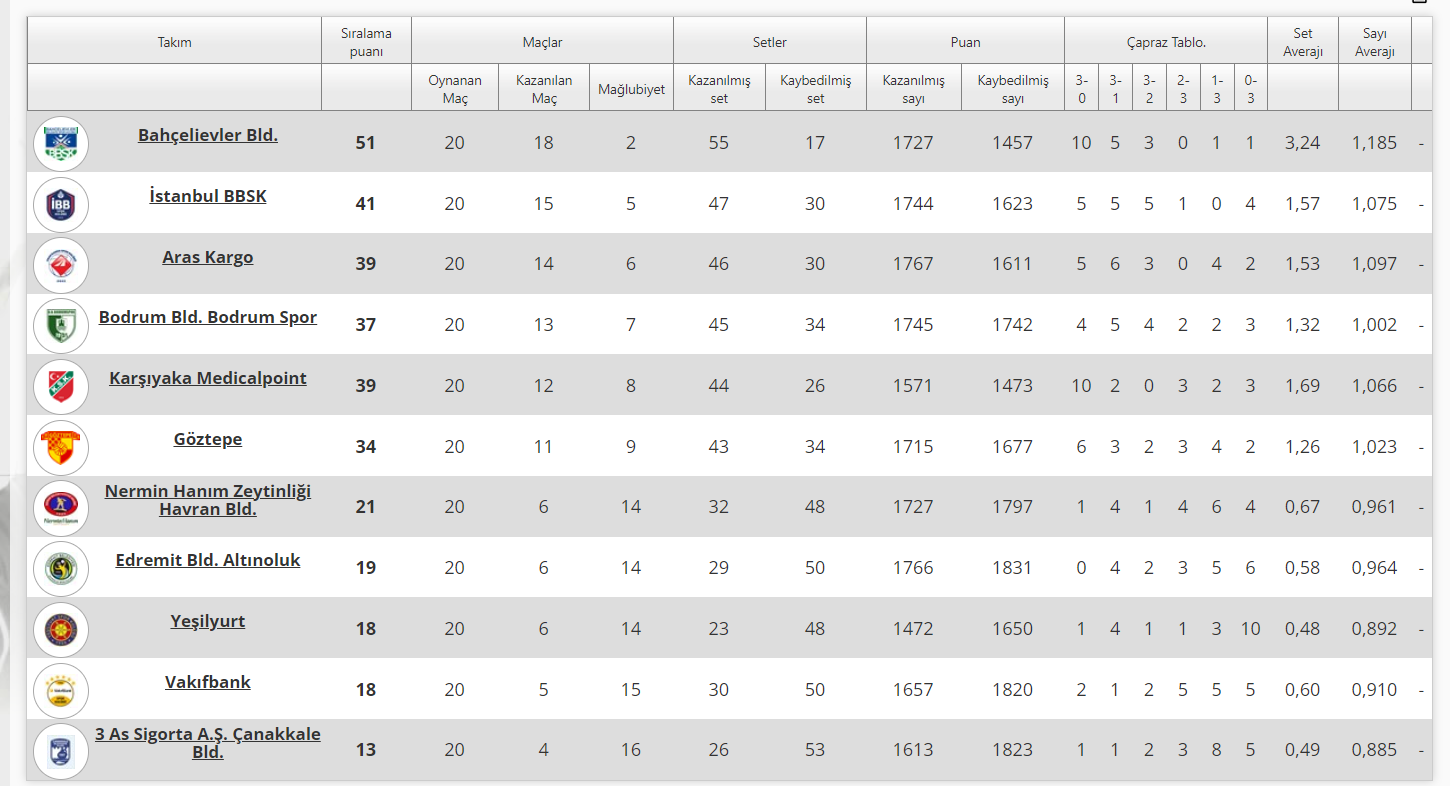Click the 0-3 cross-table column header
Image resolution: width=1450 pixels, height=786 pixels.
pyautogui.click(x=1250, y=88)
